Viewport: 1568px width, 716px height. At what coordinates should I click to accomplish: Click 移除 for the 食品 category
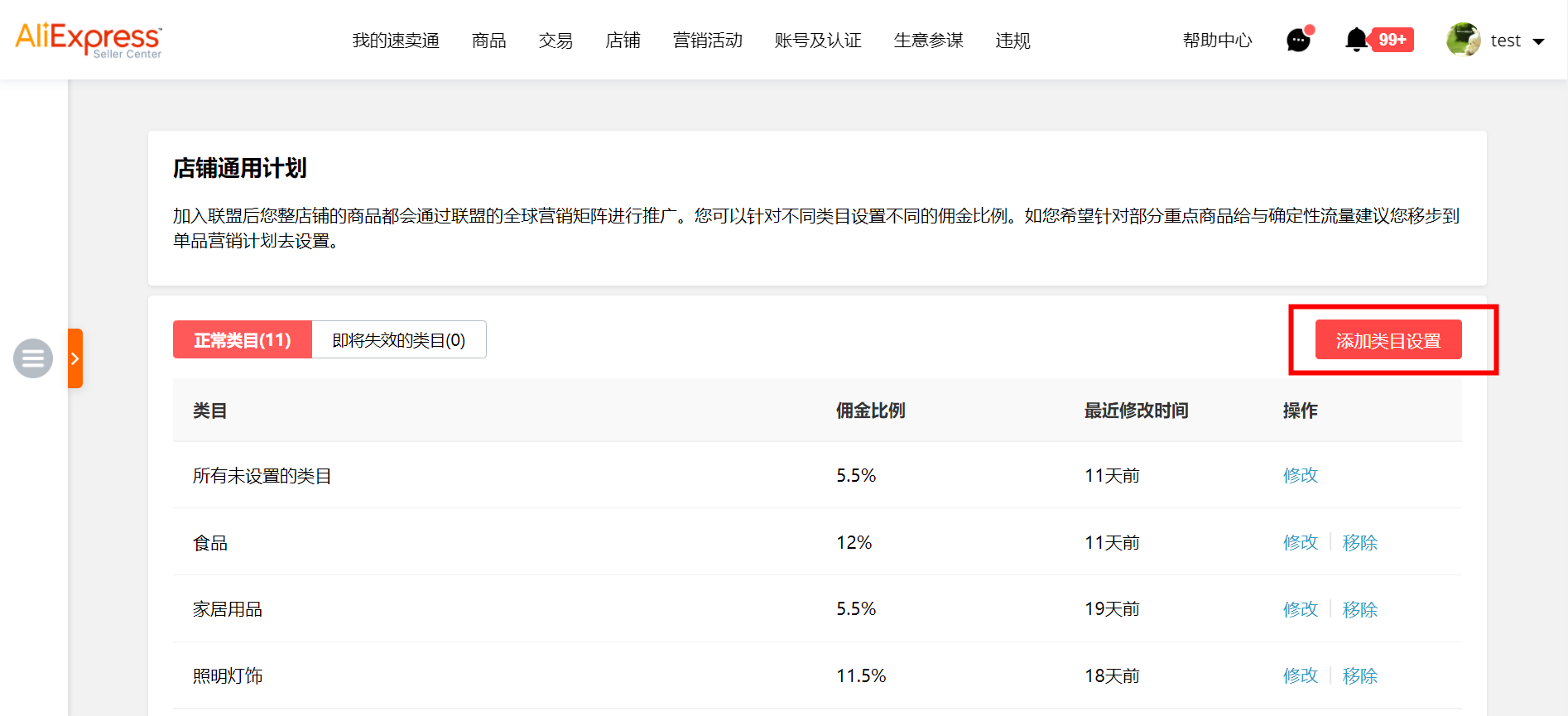[x=1359, y=542]
